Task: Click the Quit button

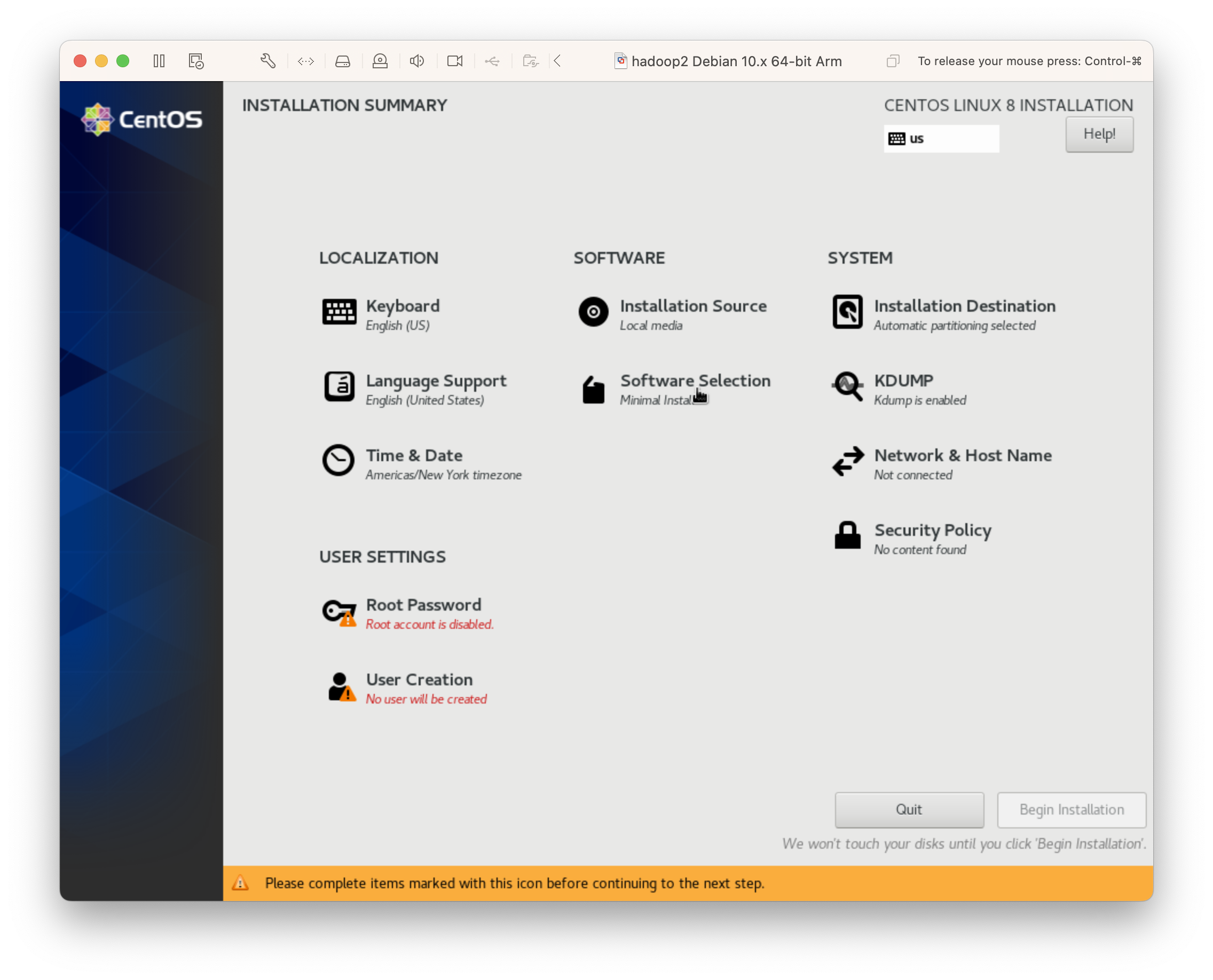Action: click(x=908, y=810)
